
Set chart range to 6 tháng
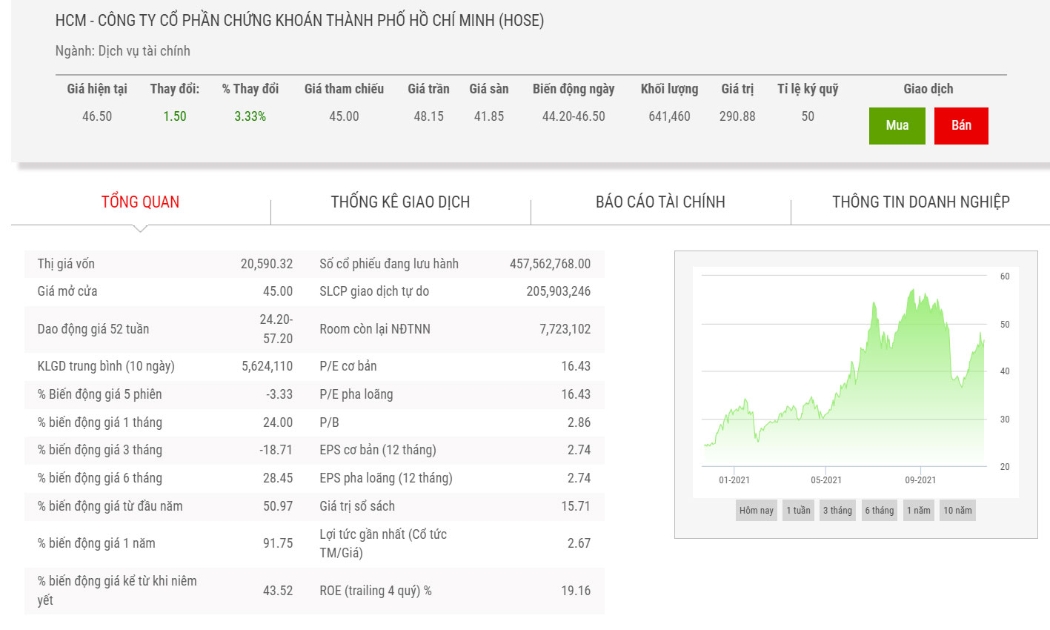click(x=879, y=510)
